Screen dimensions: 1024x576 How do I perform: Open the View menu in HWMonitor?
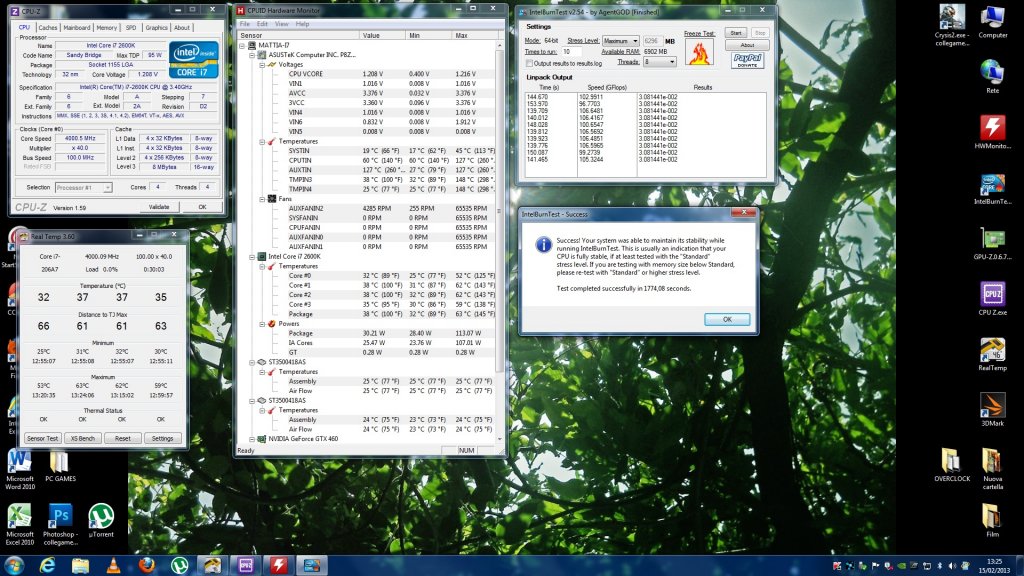(x=281, y=24)
